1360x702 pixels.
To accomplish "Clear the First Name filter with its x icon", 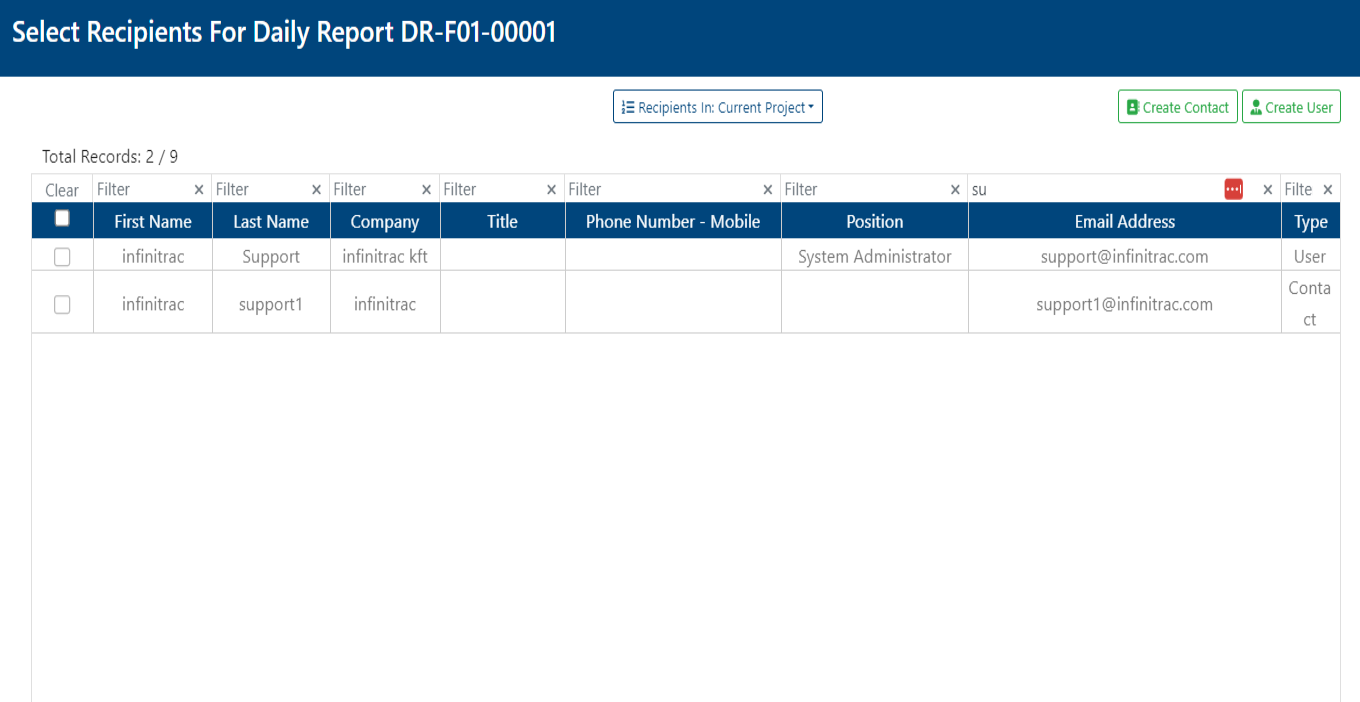I will [199, 190].
